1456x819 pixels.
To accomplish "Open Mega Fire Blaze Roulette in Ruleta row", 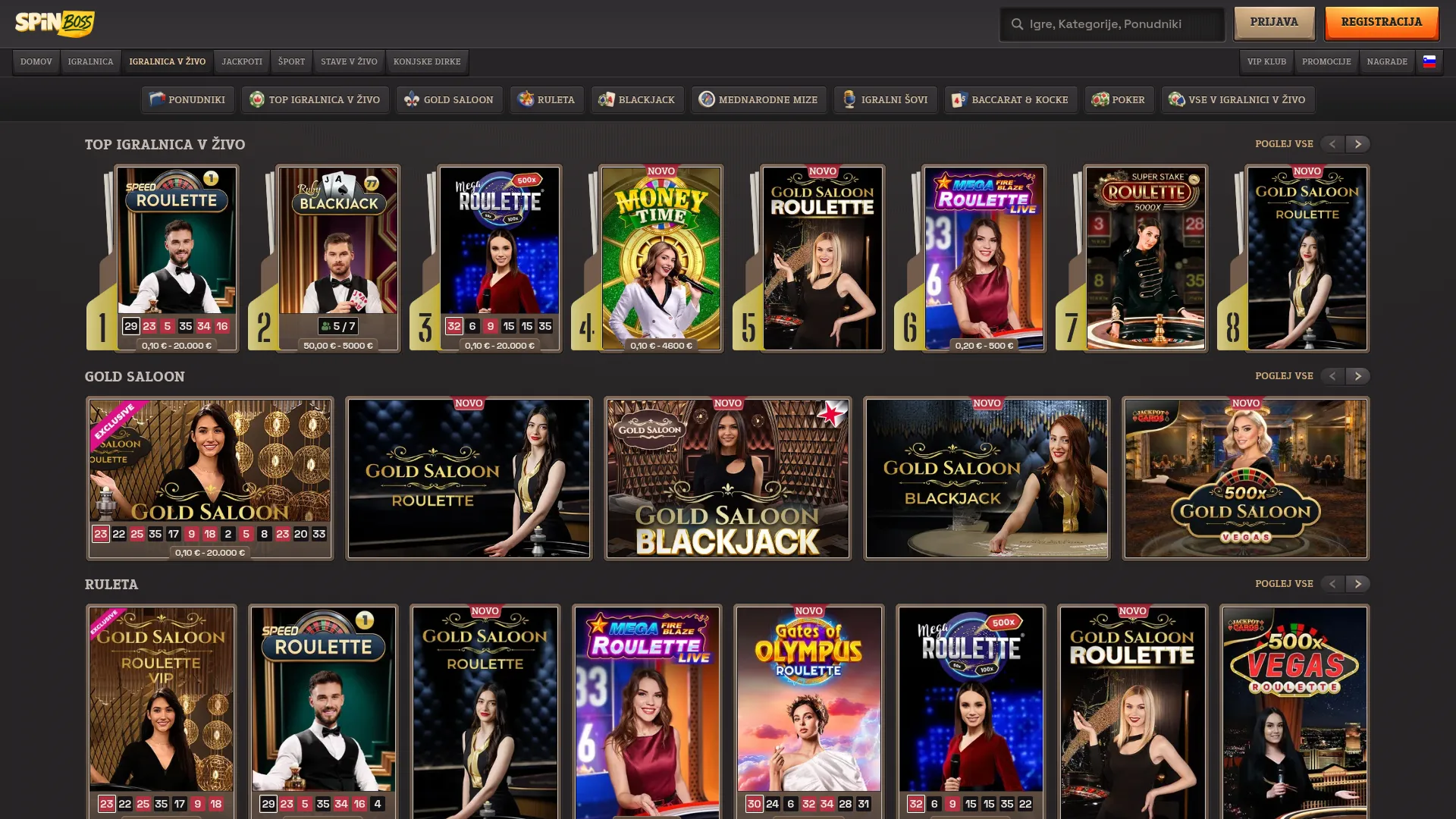I will (647, 711).
